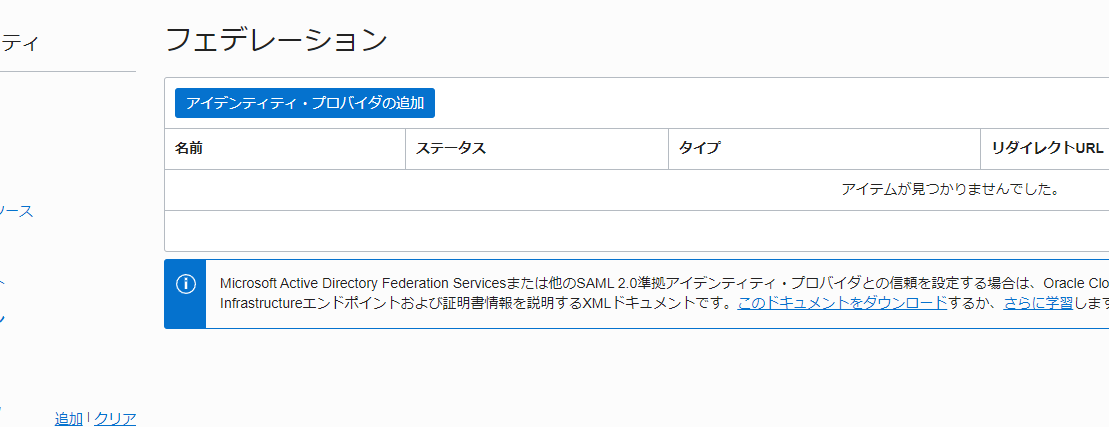
Task: Click the アイデンティティ・プロバイダの追加 button
Action: (305, 103)
